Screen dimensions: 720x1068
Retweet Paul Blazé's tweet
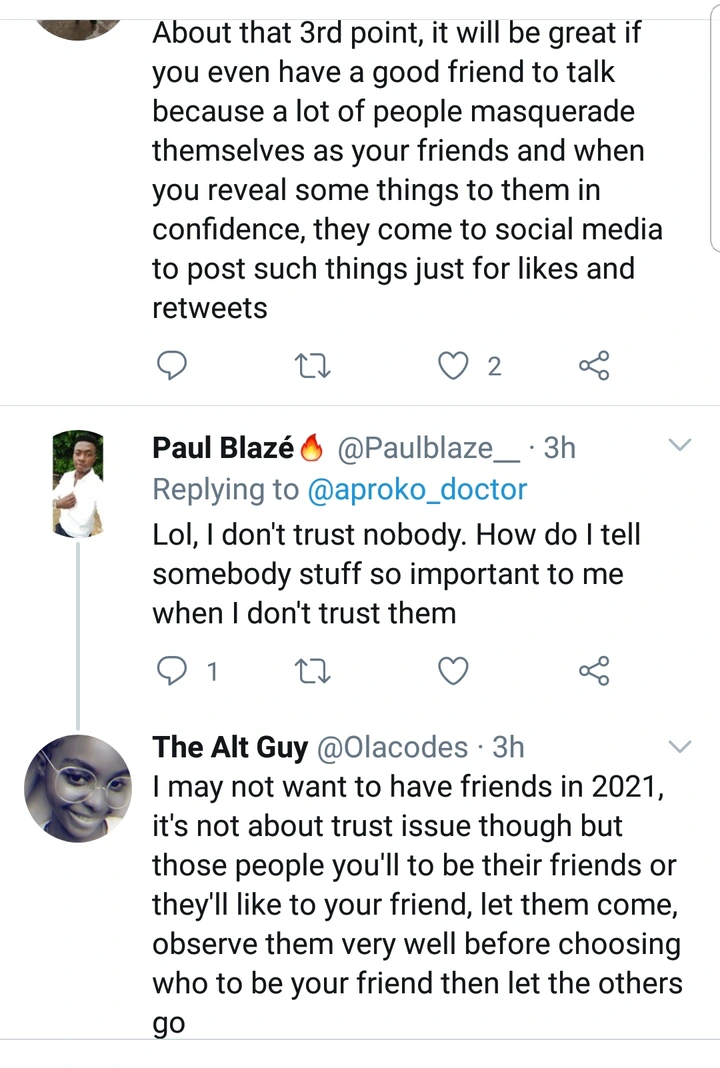tap(314, 671)
